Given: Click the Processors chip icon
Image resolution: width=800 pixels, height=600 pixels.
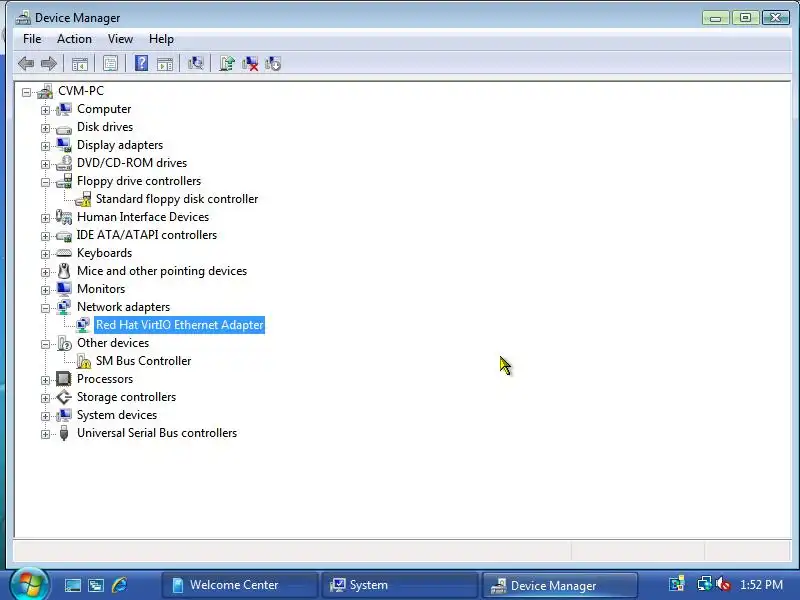Looking at the screenshot, I should coord(64,379).
